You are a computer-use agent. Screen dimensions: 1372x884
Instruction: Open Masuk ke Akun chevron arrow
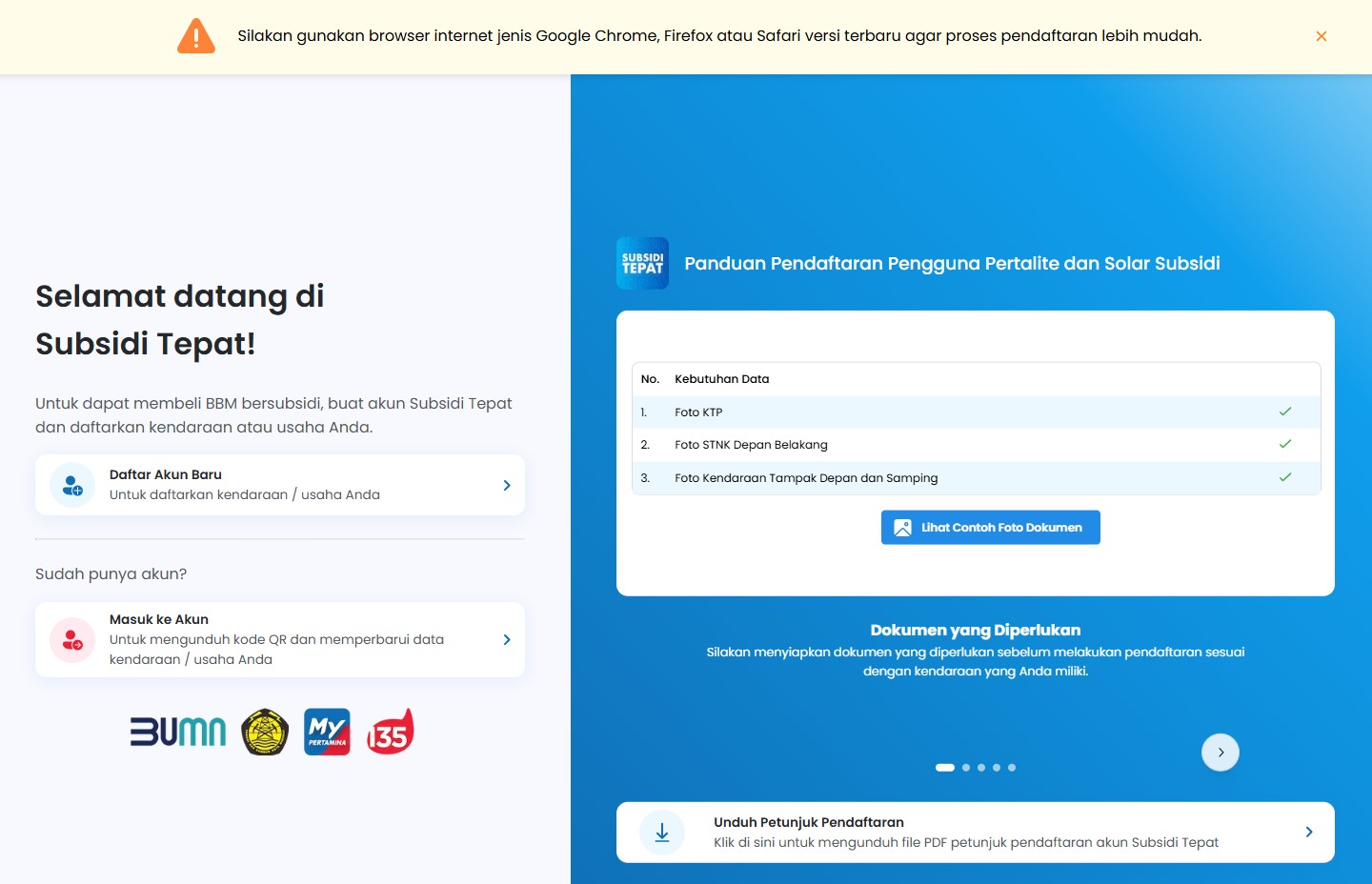(507, 640)
